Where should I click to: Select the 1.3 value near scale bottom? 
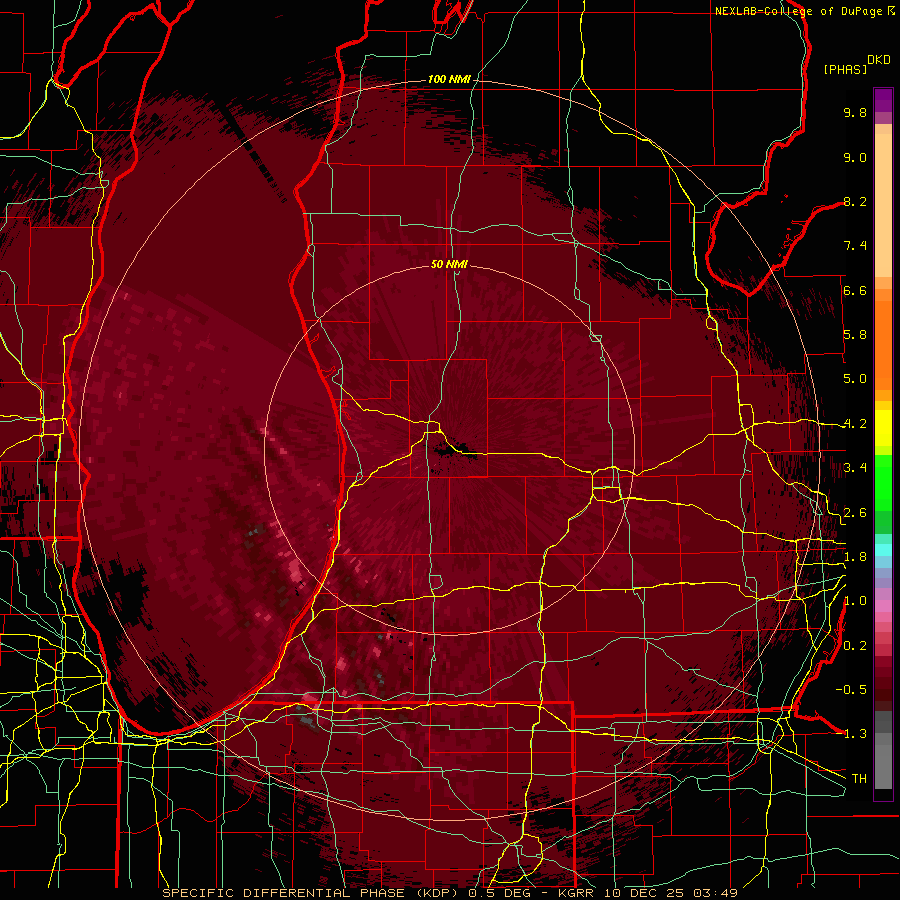click(x=855, y=734)
